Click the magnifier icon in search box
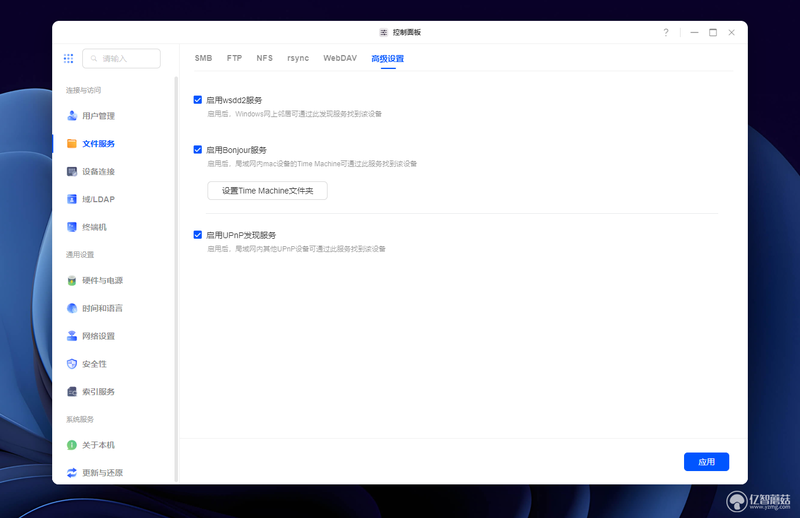Image resolution: width=800 pixels, height=518 pixels. 94,59
